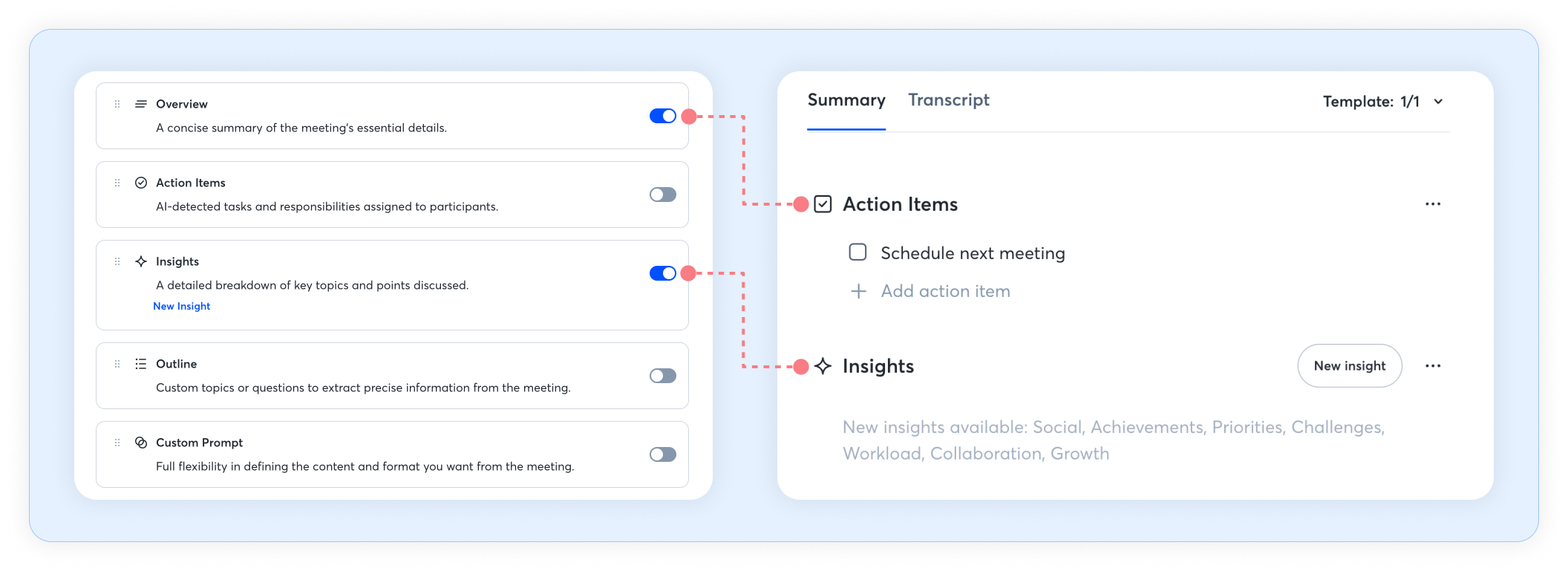Click the drag handle beside Overview
Image resolution: width=1568 pixels, height=571 pixels.
click(117, 104)
